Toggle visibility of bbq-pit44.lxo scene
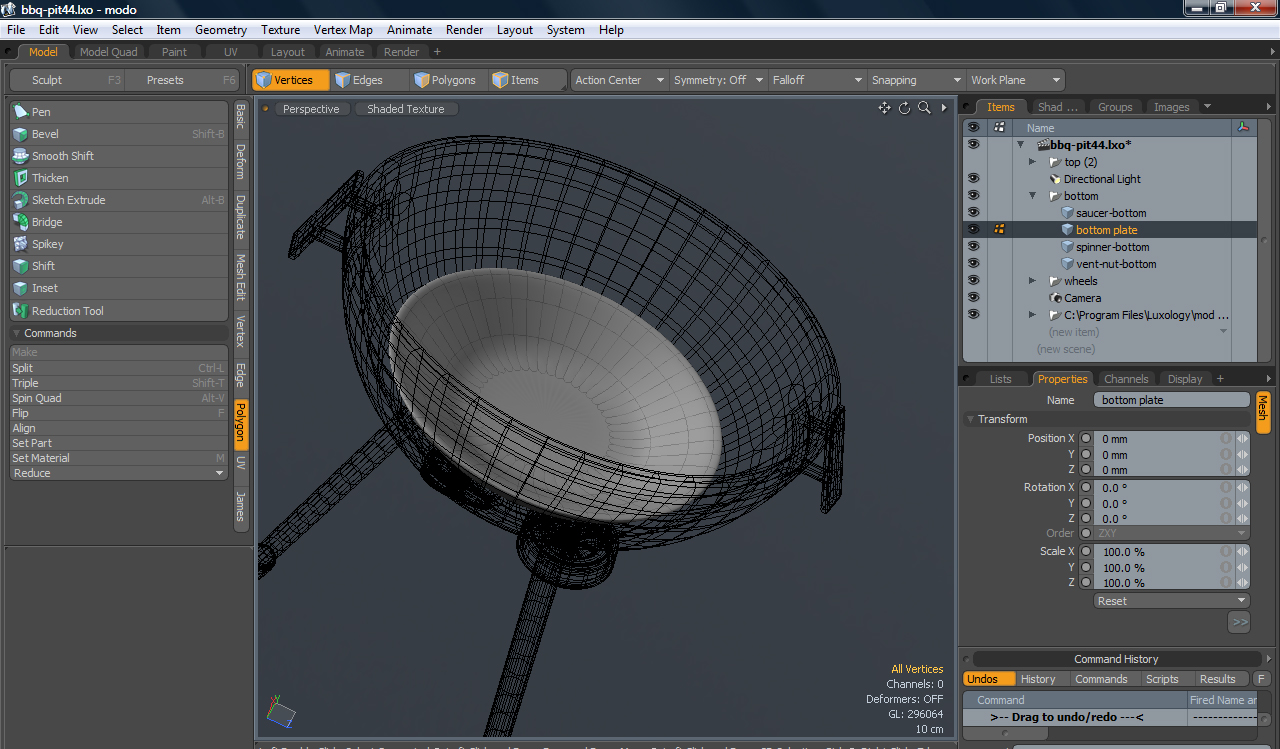The height and width of the screenshot is (749, 1280). (974, 145)
